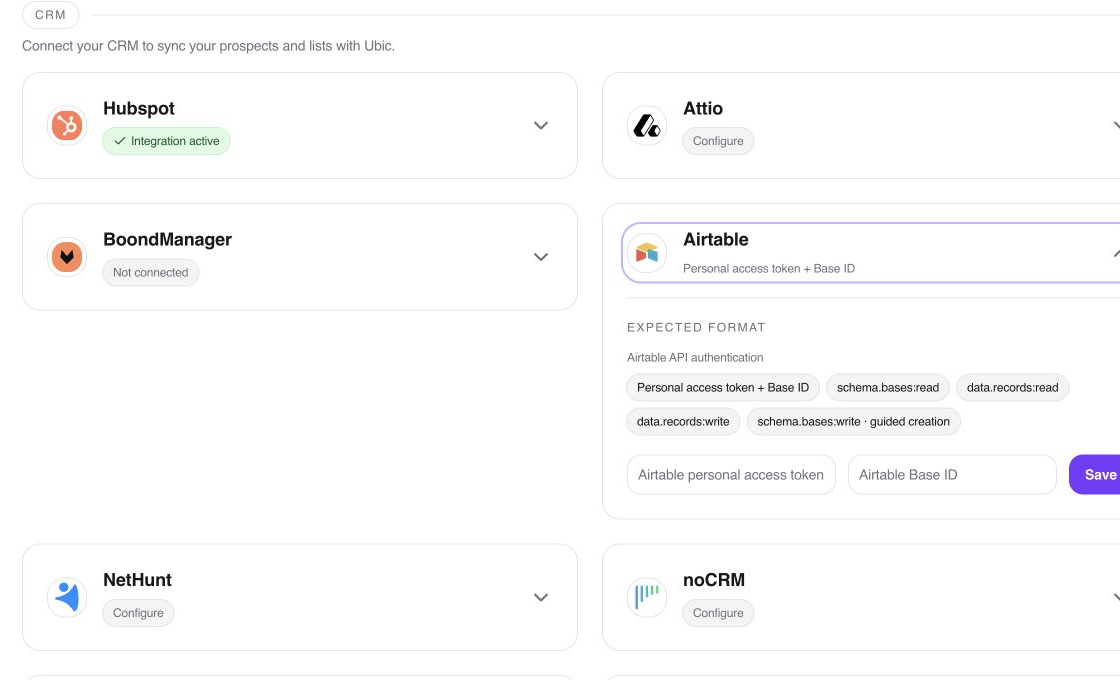Click the Attio card title
The width and height of the screenshot is (1120, 680).
[703, 109]
